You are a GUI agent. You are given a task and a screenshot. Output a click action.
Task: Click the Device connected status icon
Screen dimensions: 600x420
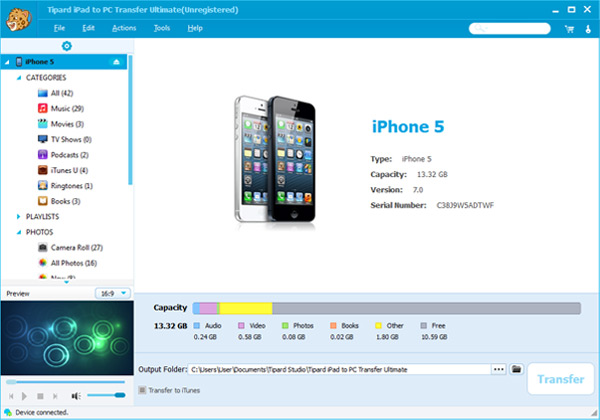(x=8, y=412)
